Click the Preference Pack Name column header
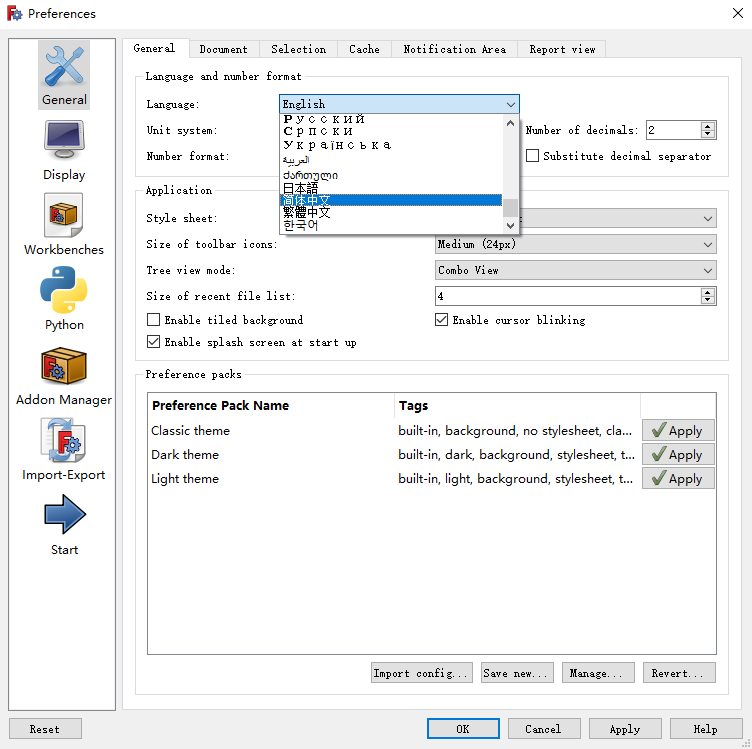The height and width of the screenshot is (749, 752). pos(271,406)
